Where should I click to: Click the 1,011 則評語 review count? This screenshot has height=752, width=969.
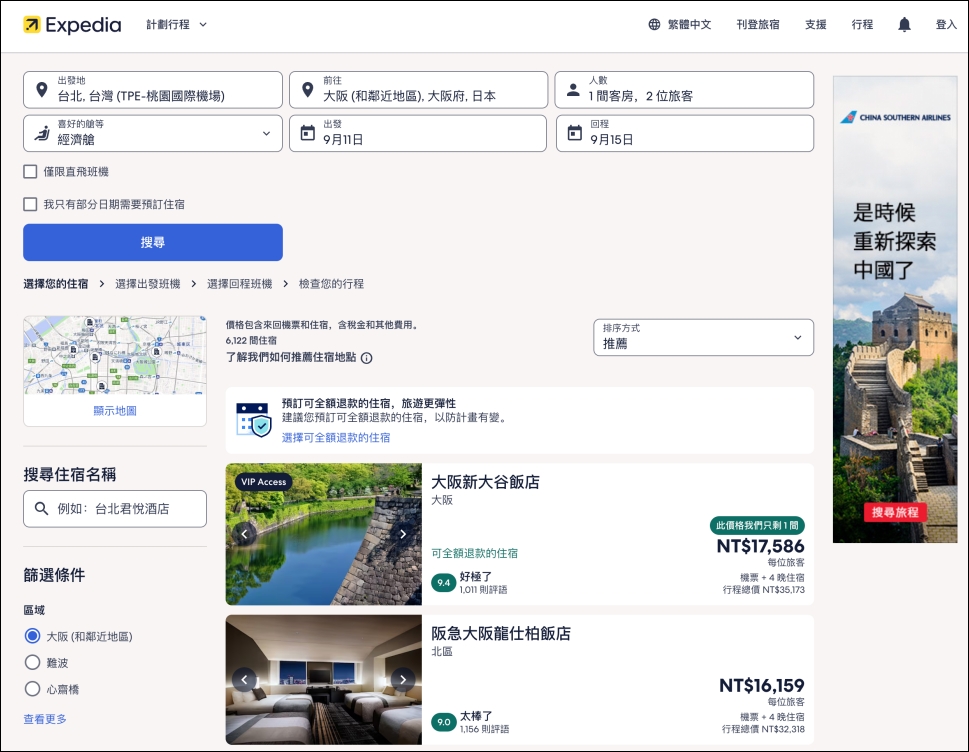(483, 590)
